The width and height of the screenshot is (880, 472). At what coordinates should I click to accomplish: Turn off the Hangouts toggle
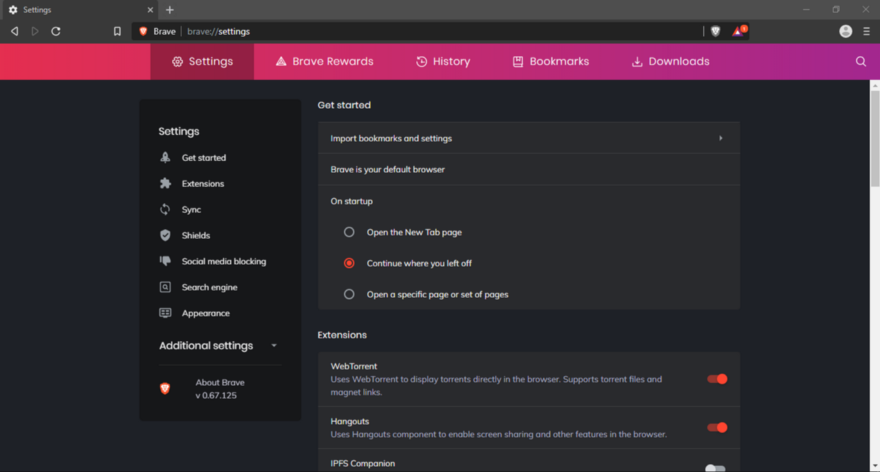click(x=717, y=428)
